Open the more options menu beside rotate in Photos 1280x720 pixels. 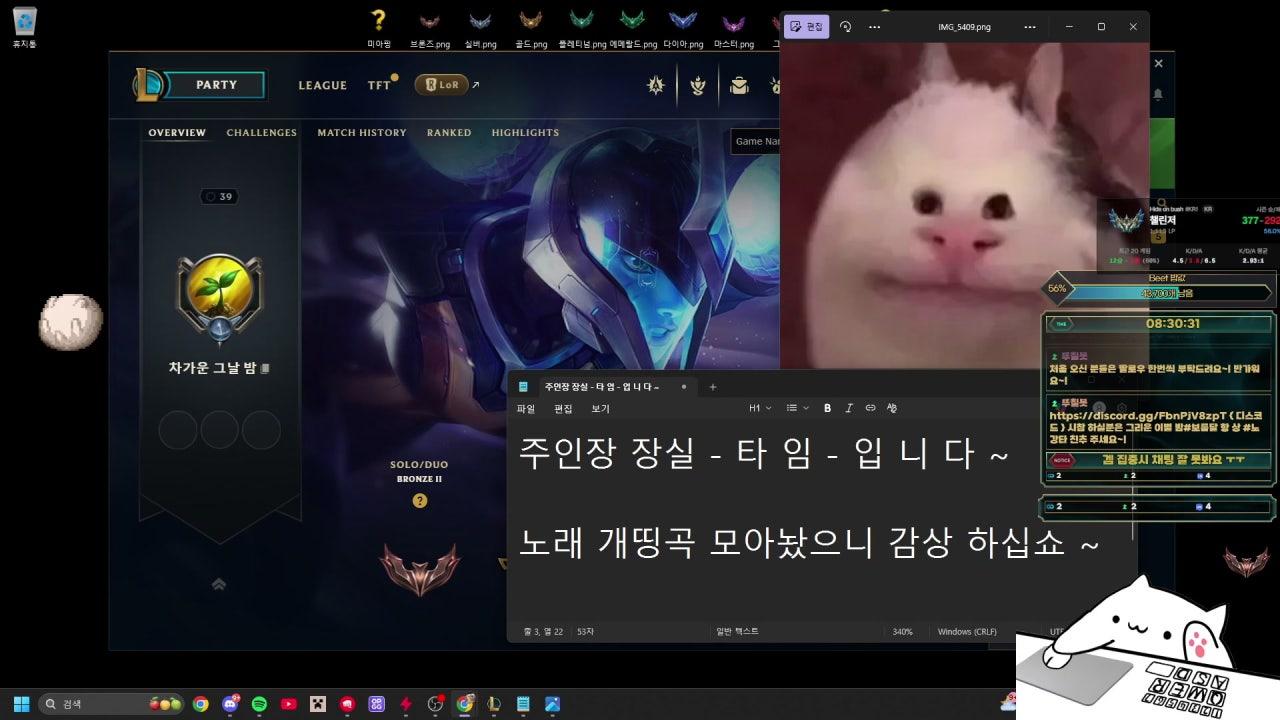(875, 27)
